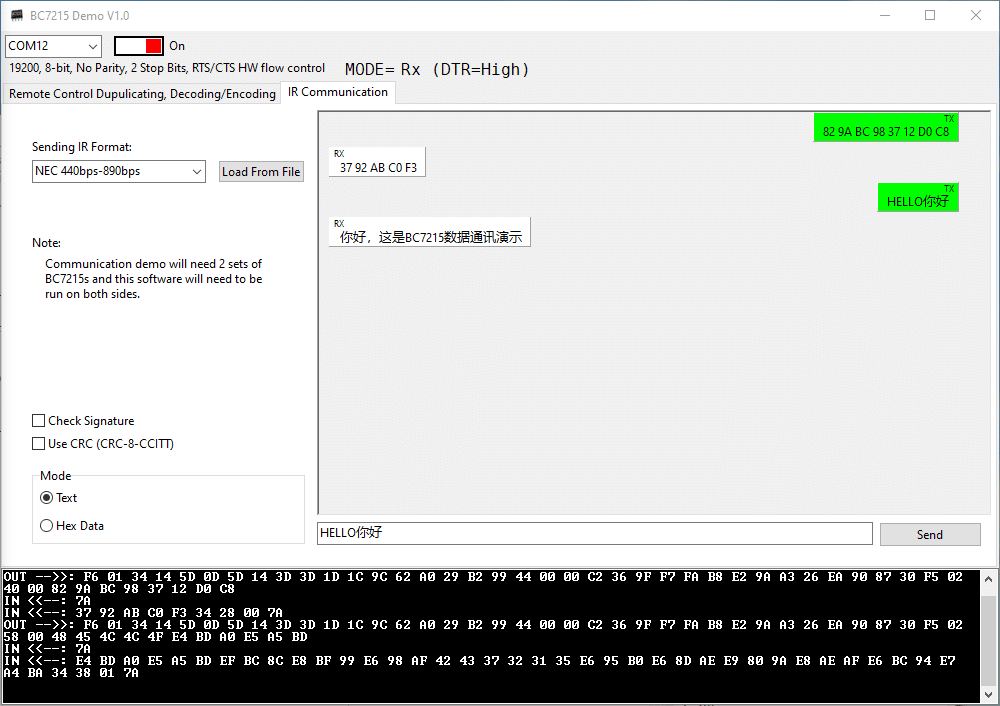
Task: Select the Hex Data mode radio button
Action: [x=47, y=526]
